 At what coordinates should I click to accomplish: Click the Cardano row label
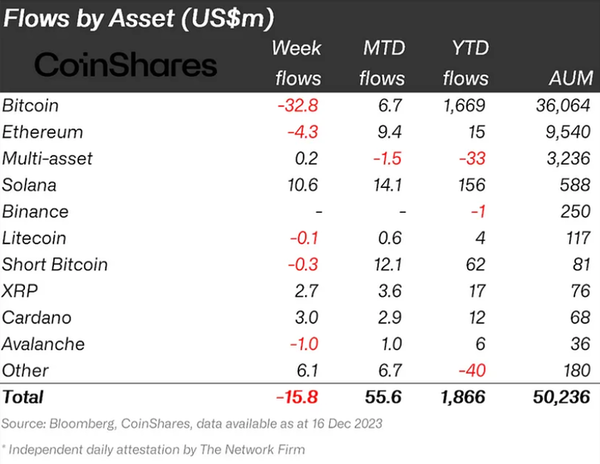36,317
